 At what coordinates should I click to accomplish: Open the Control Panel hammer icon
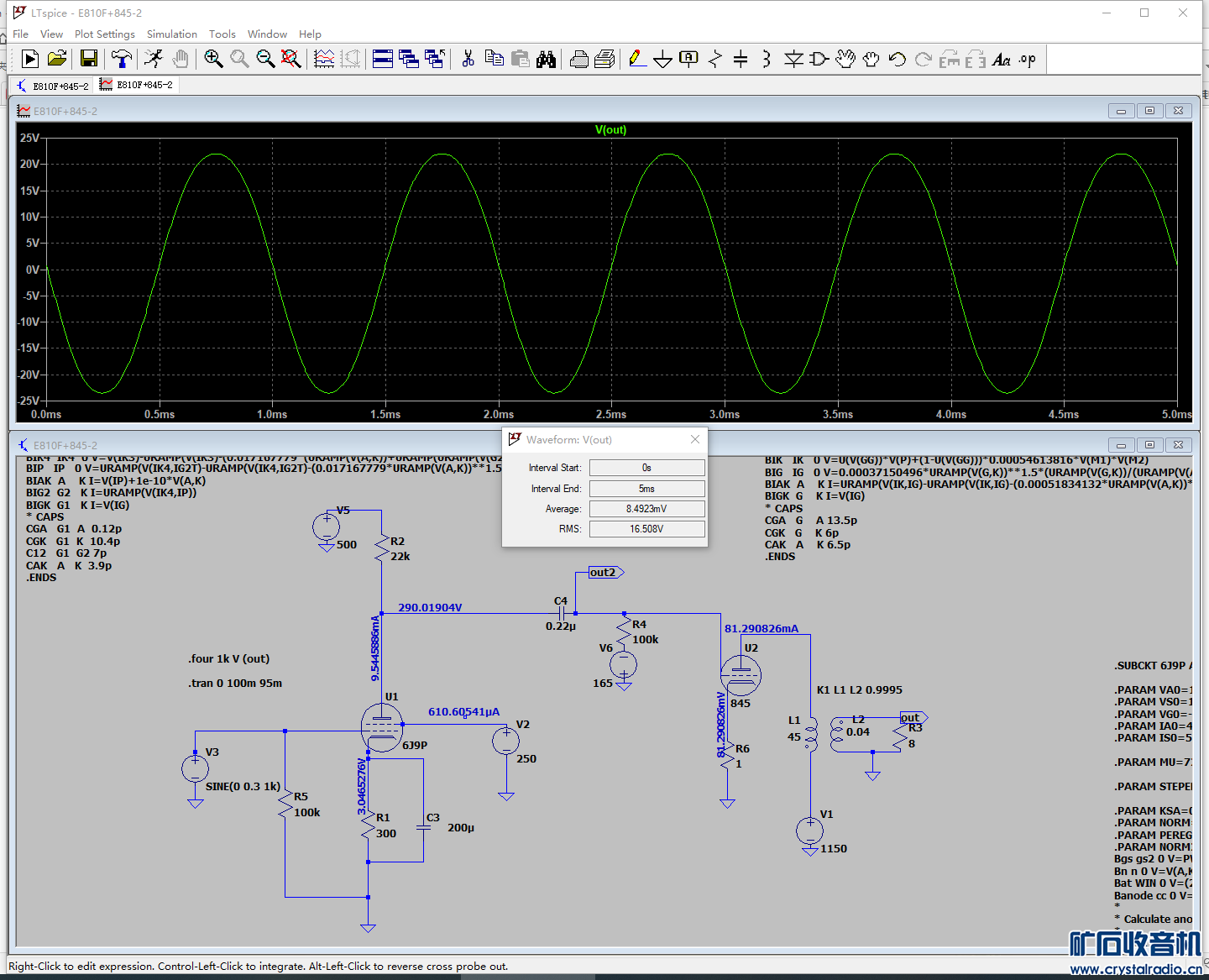coord(122,59)
